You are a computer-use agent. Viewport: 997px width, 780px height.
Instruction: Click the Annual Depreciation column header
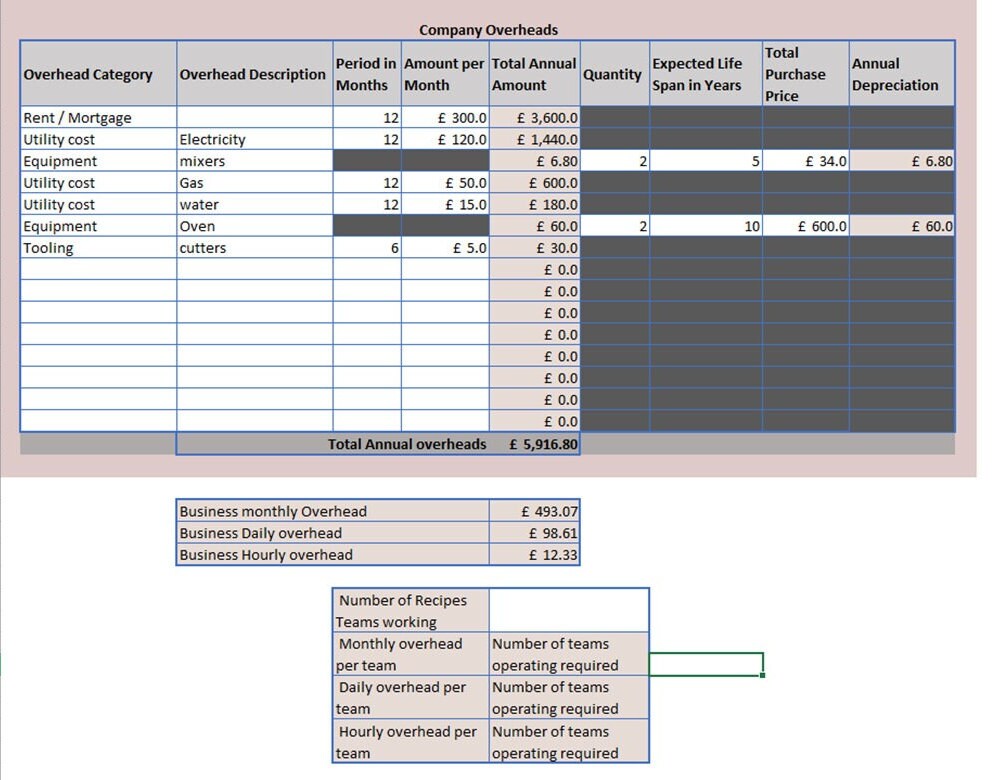(x=902, y=74)
